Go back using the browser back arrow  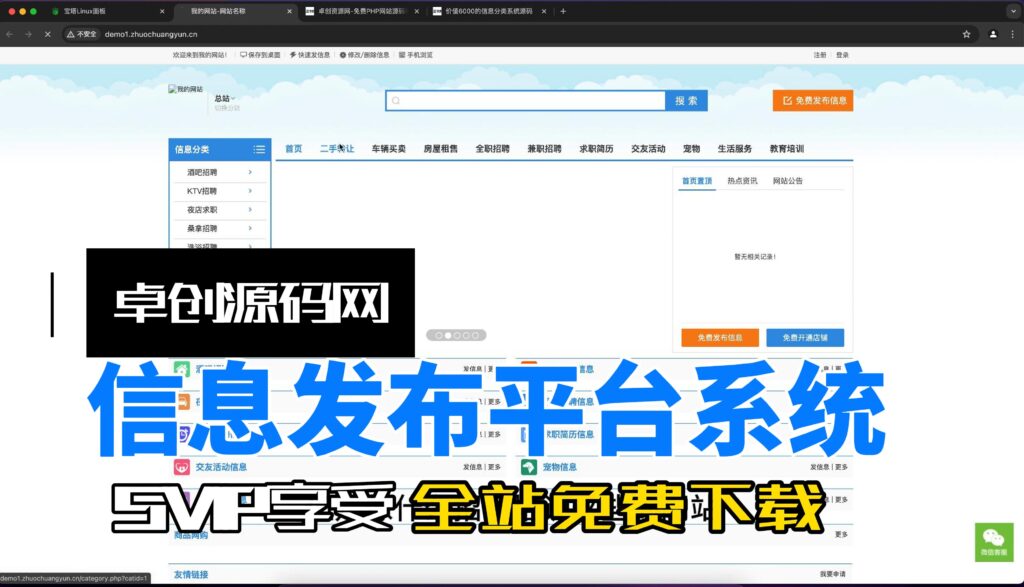point(10,34)
